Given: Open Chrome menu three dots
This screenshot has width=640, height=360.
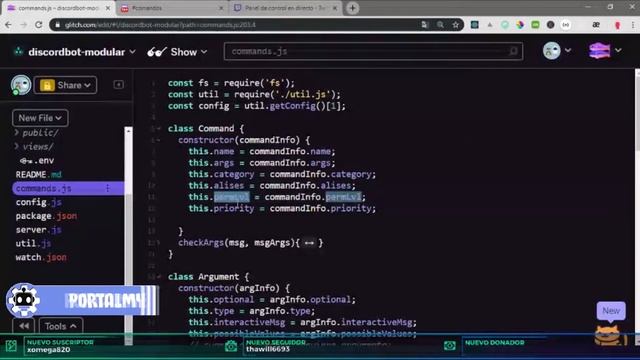Looking at the screenshot, I should [x=633, y=25].
